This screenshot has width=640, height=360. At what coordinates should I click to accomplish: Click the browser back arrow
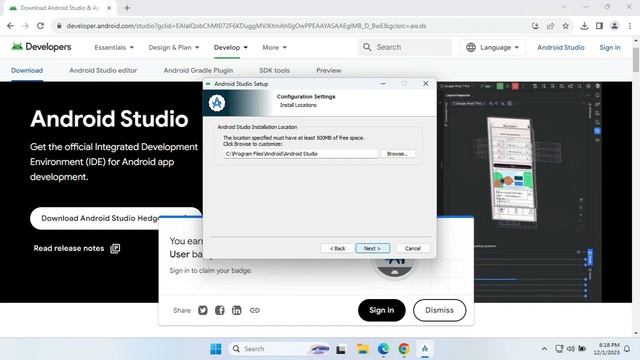point(11,26)
